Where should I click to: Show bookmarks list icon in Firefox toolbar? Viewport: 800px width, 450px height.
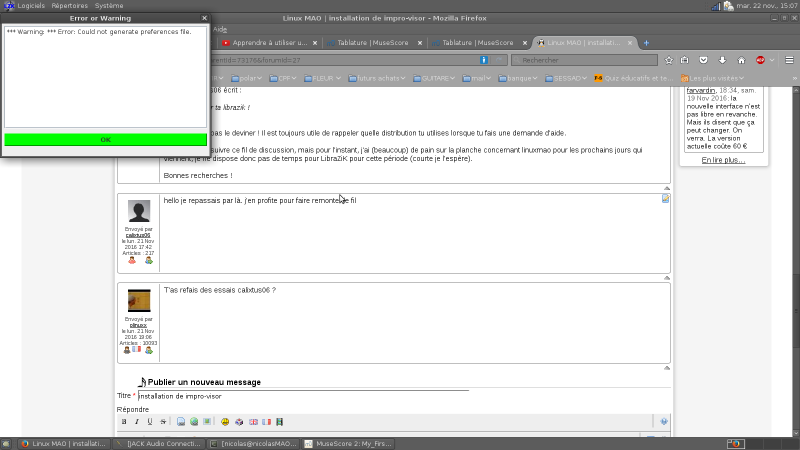(685, 60)
